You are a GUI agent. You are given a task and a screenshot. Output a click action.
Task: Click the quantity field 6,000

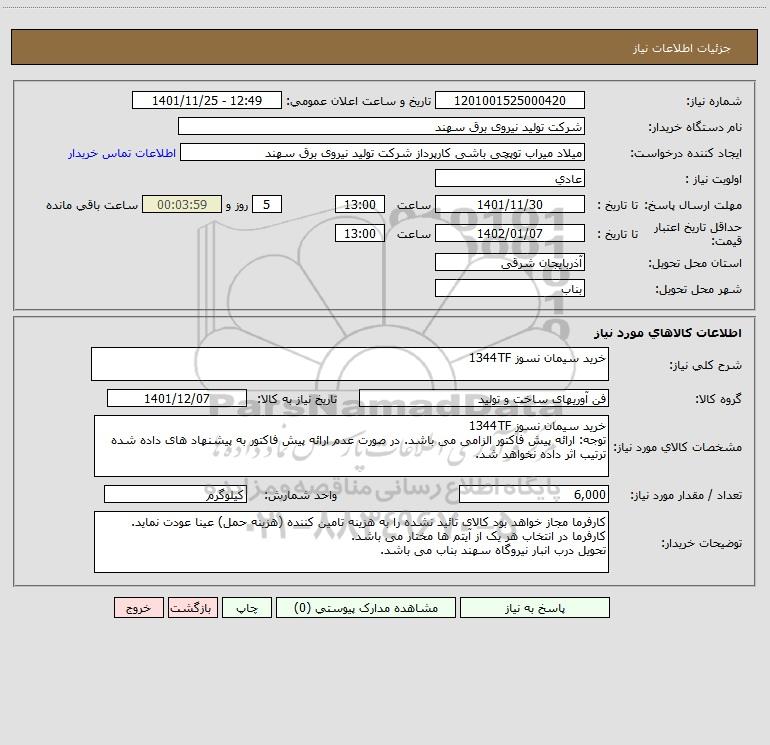[534, 494]
